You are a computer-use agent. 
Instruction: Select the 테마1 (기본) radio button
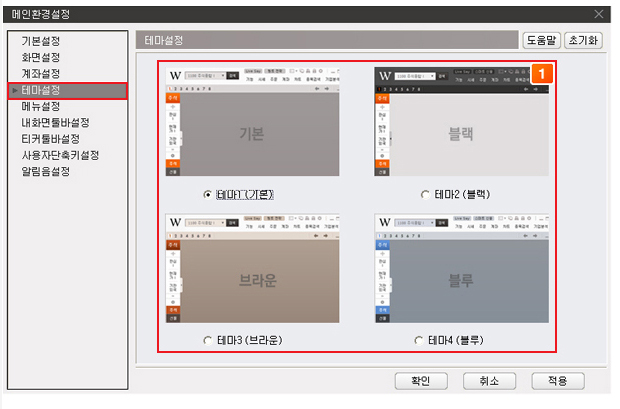coord(207,194)
